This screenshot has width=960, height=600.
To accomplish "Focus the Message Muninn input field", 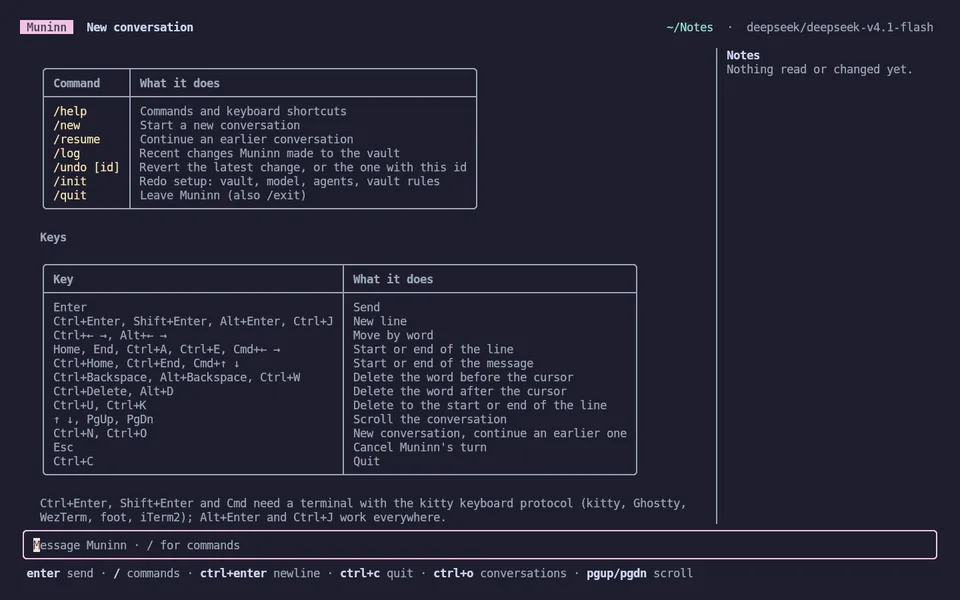I will pyautogui.click(x=480, y=545).
